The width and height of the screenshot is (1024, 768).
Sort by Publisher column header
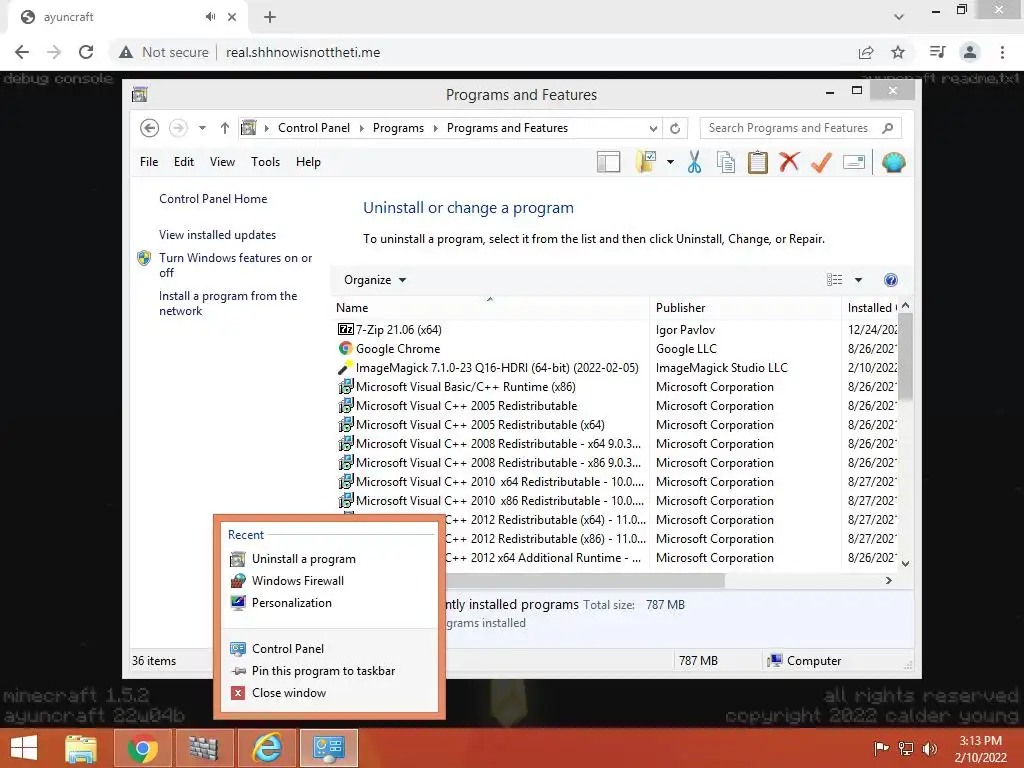(x=745, y=308)
